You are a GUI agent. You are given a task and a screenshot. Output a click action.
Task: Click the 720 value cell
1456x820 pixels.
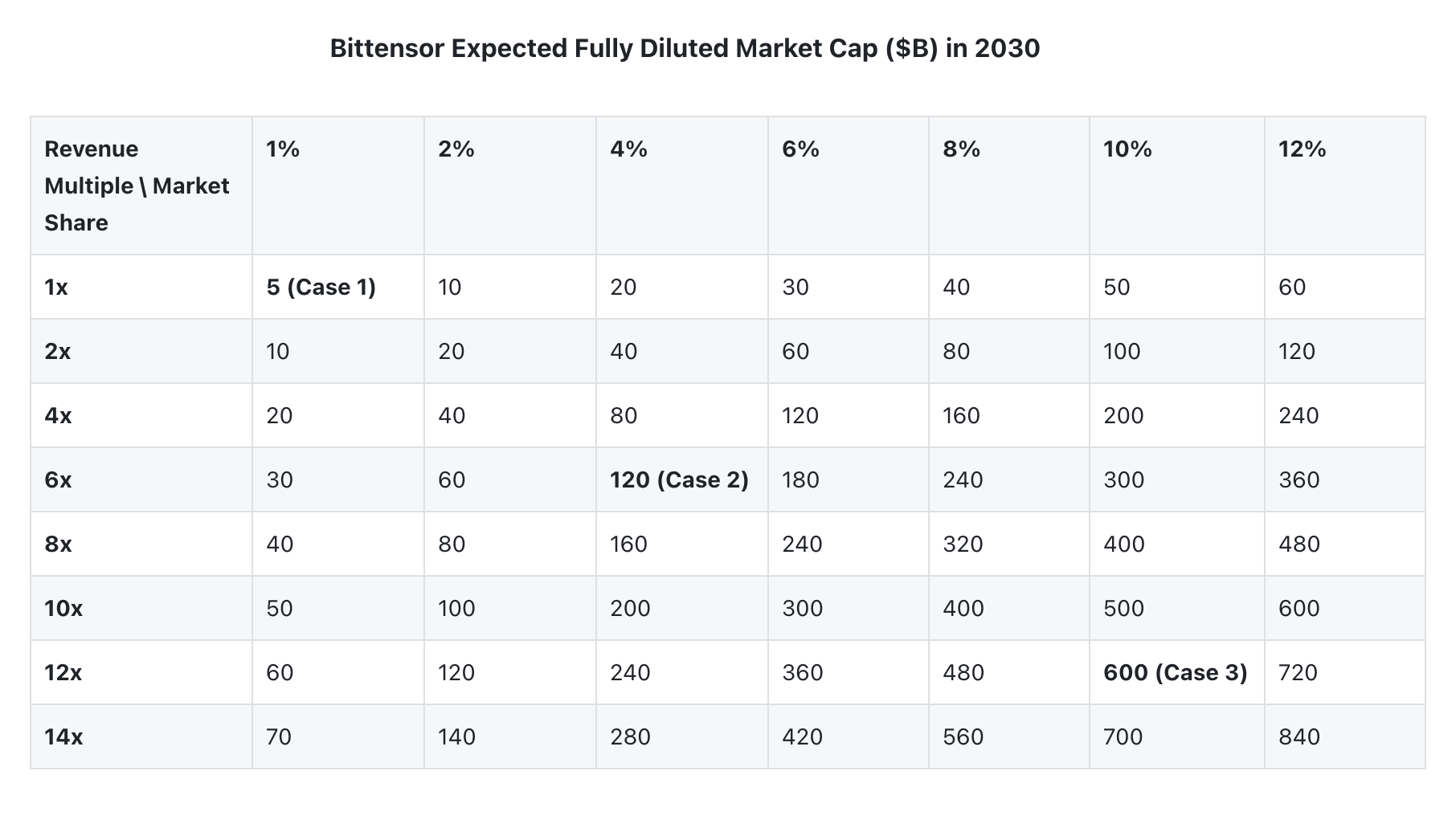(x=1298, y=673)
